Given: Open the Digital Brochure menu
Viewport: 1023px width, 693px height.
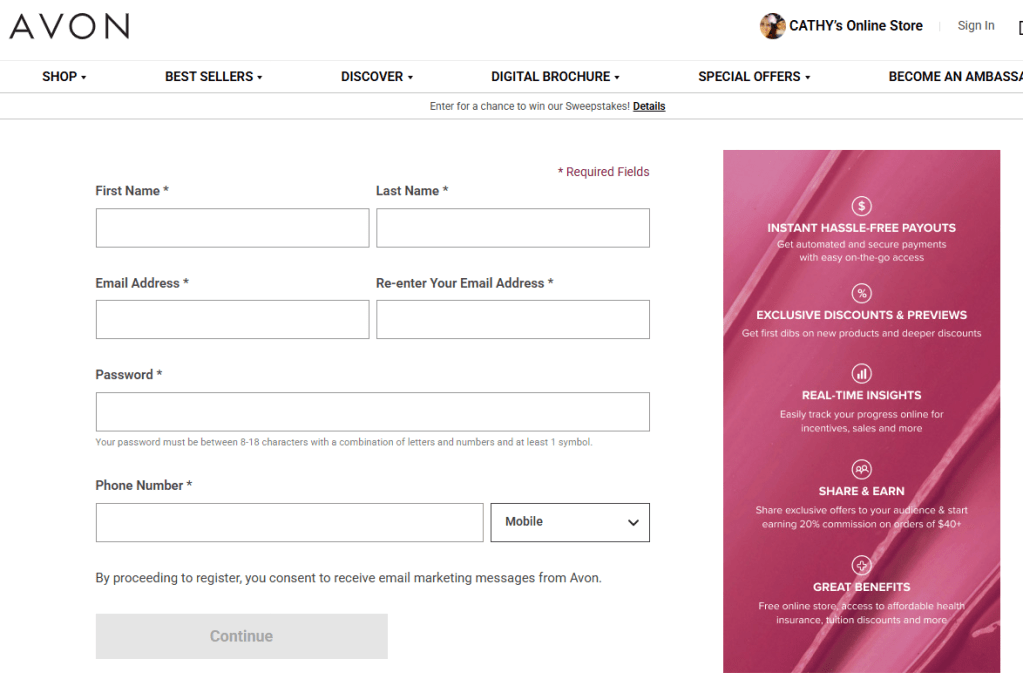Looking at the screenshot, I should click(x=555, y=77).
